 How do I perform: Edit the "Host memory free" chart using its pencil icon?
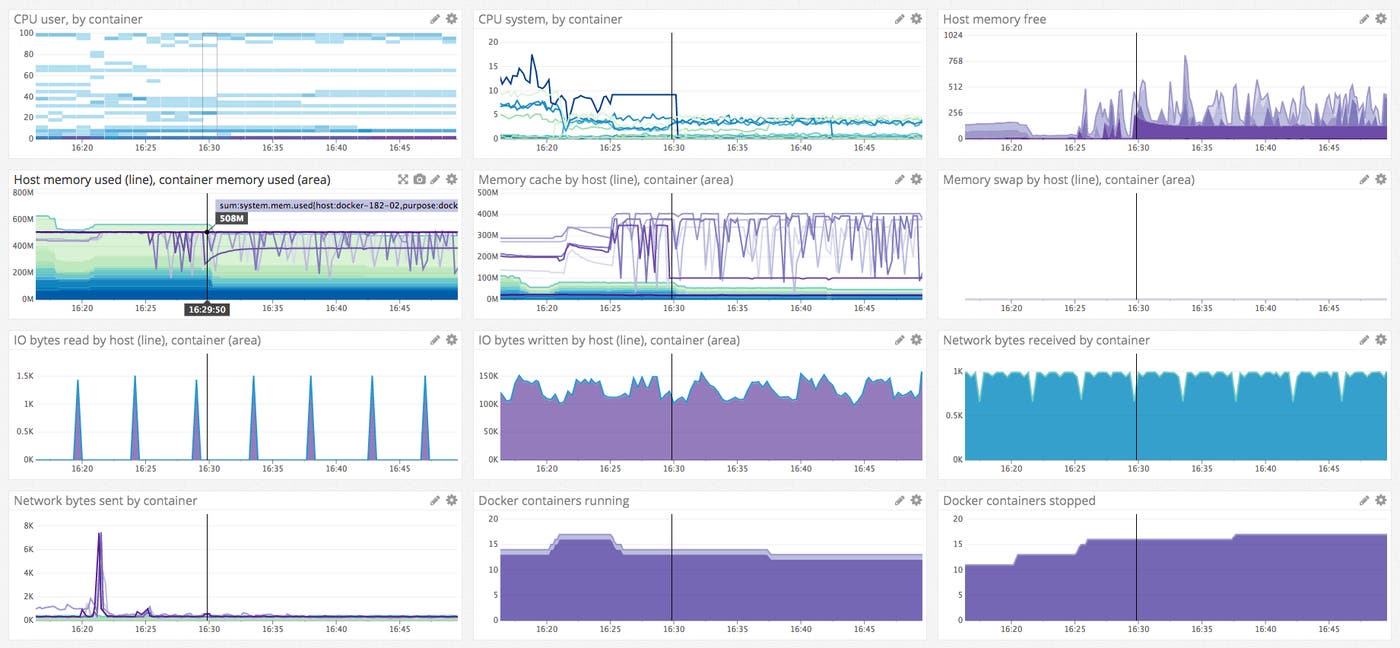1364,18
